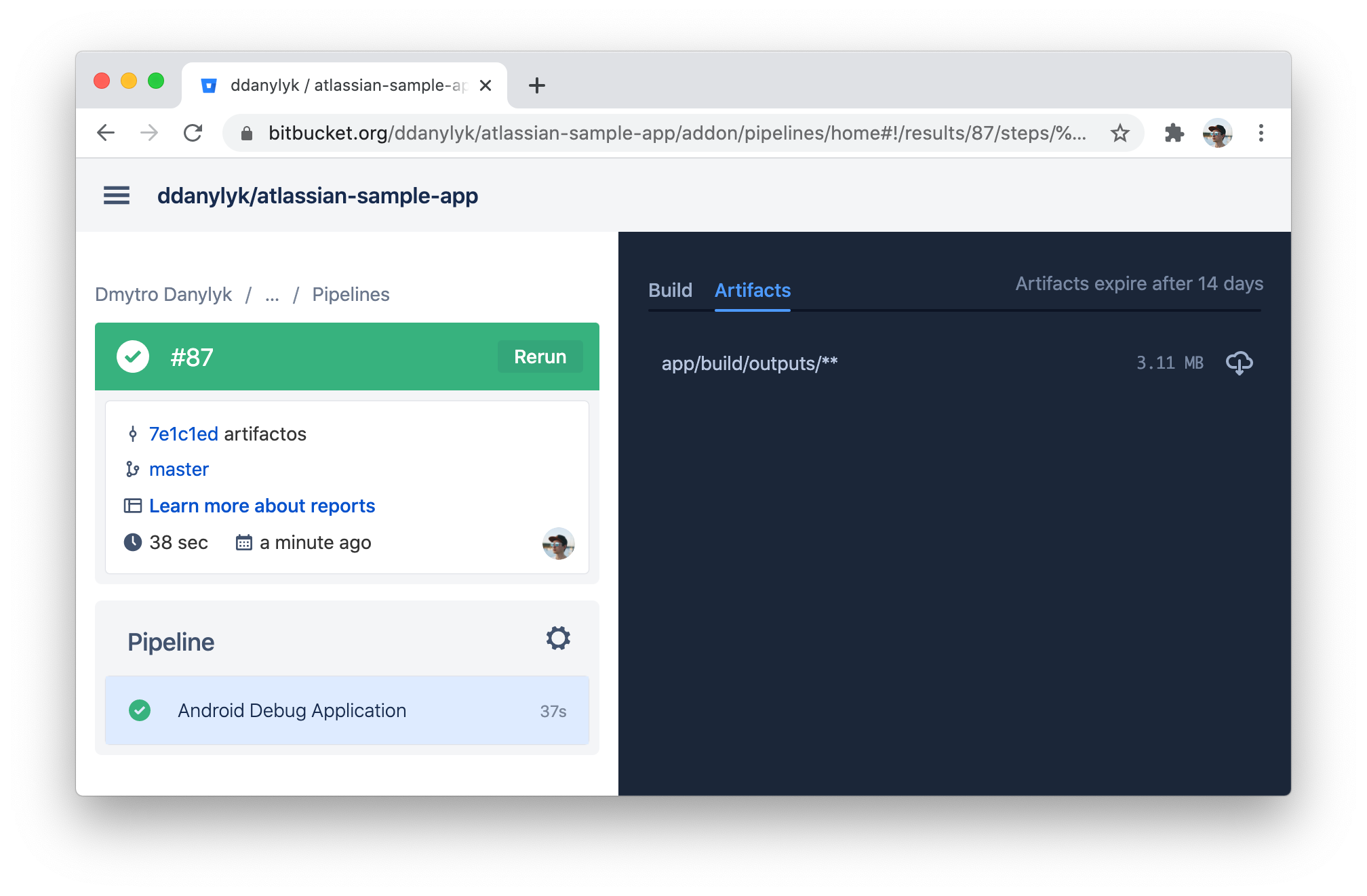Screen dimensions: 1367x896
Task: Reload the current page
Action: tap(193, 133)
